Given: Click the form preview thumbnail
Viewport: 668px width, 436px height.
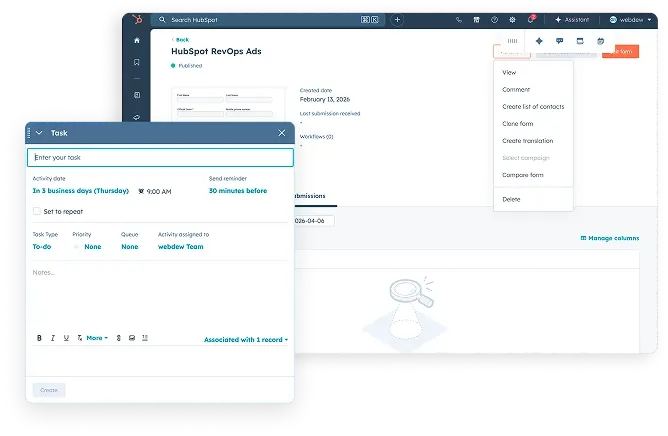Looking at the screenshot, I should click(228, 104).
